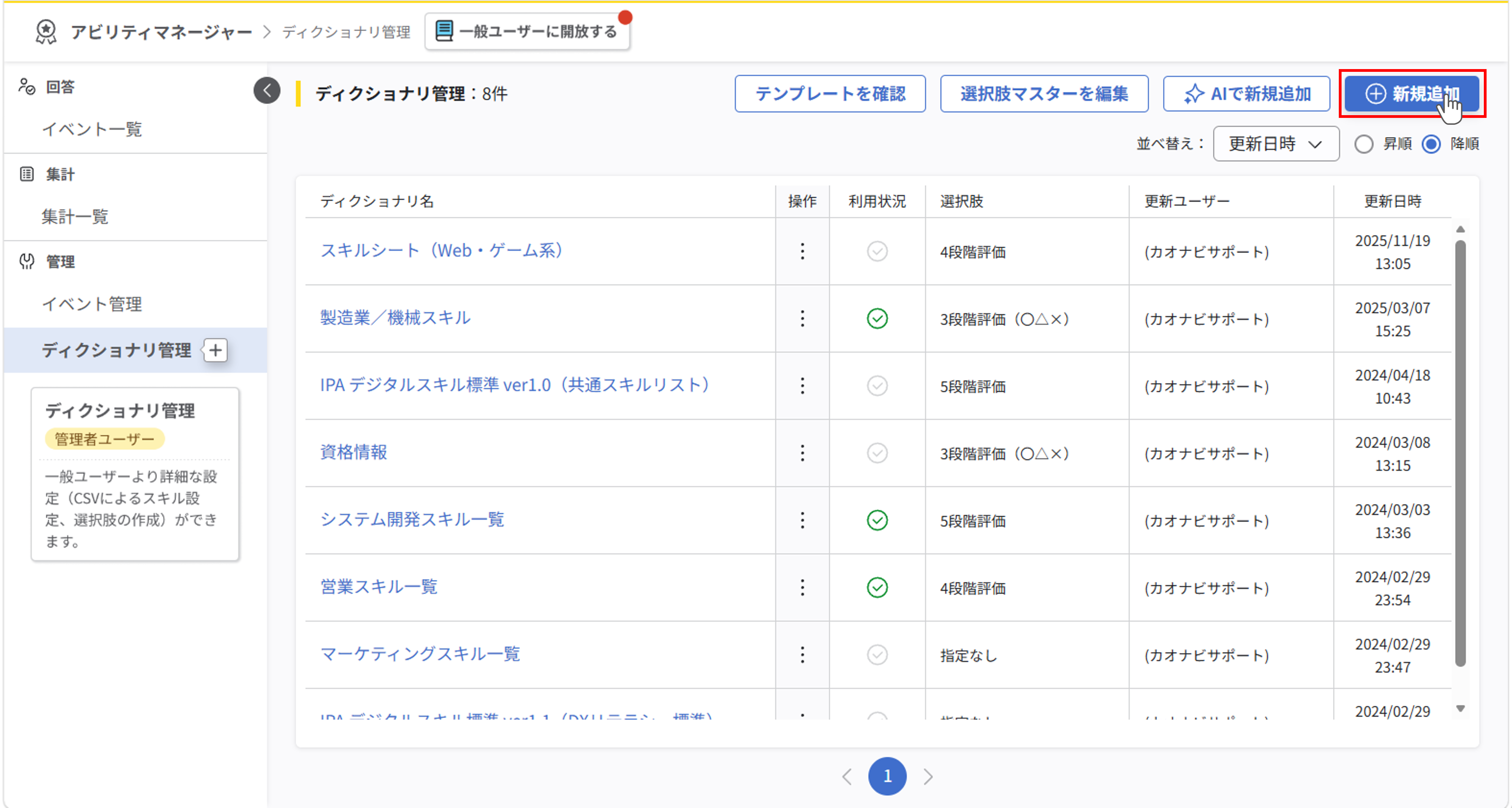
Task: Click the 管理 section icon in sidebar
Action: point(26,261)
